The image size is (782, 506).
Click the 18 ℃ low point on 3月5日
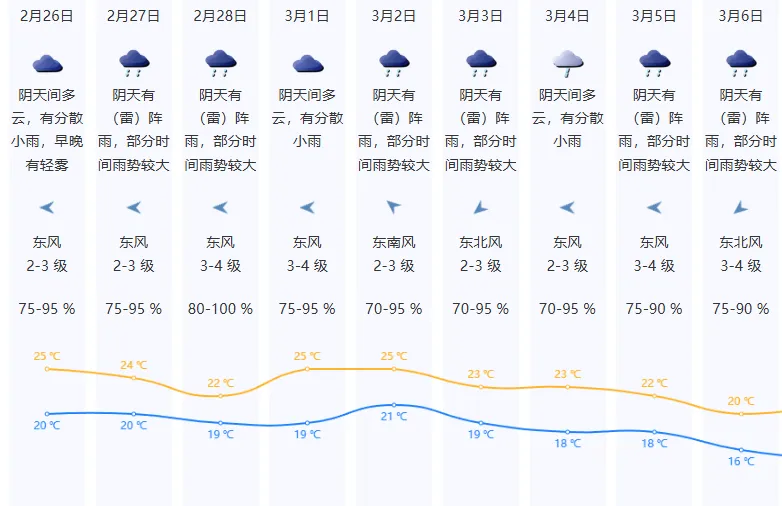654,432
